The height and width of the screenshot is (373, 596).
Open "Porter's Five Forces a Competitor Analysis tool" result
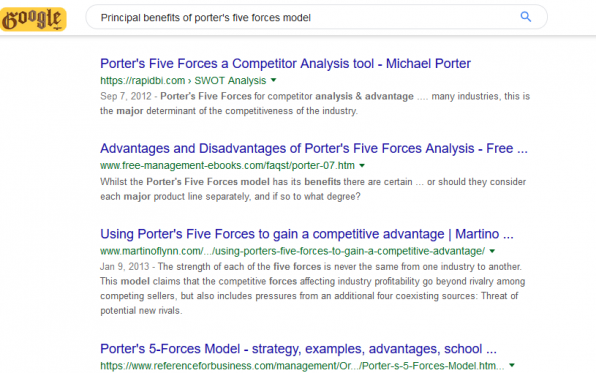tap(285, 63)
